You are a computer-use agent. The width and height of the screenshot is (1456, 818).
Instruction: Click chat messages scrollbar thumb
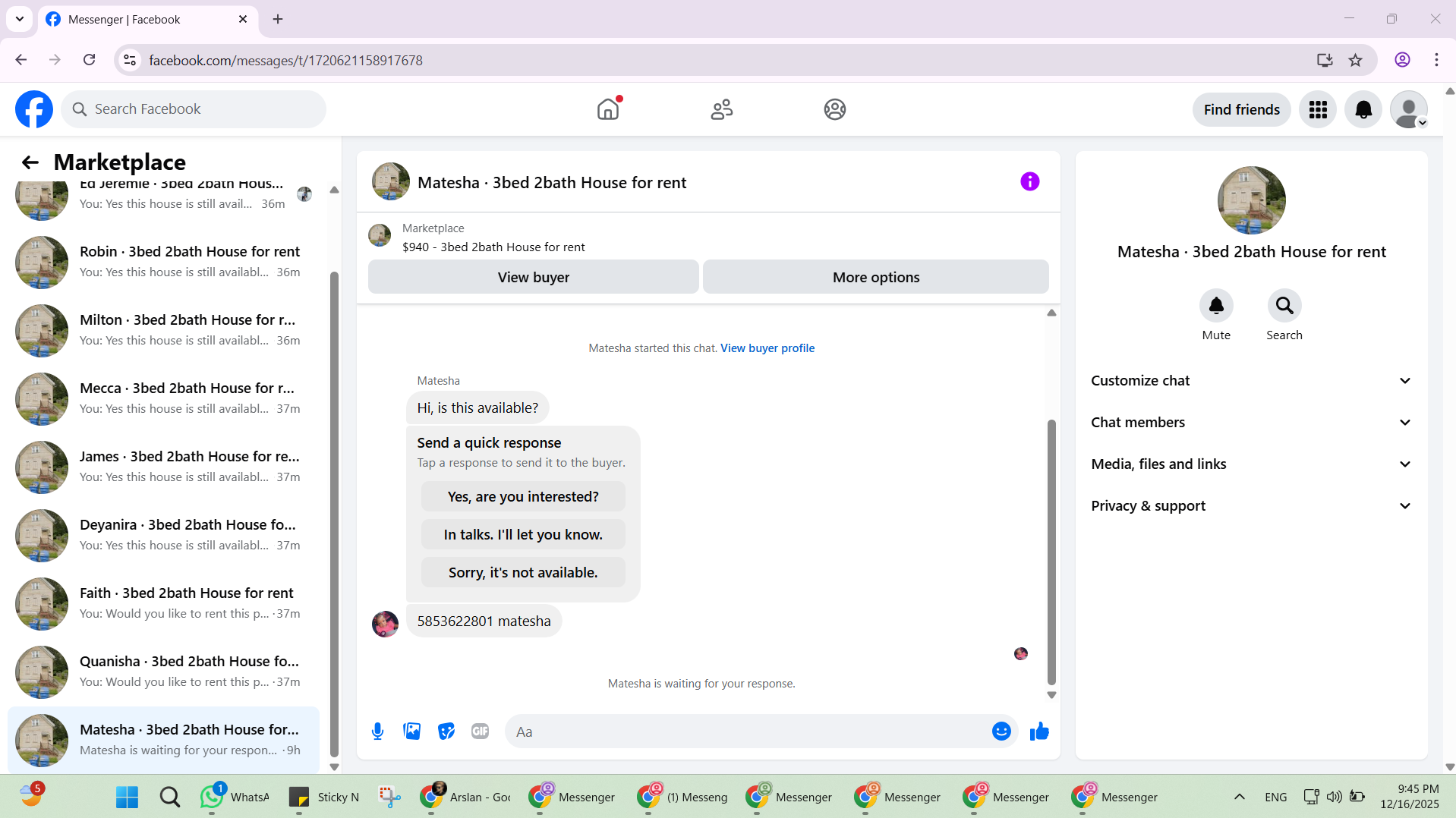[1051, 552]
